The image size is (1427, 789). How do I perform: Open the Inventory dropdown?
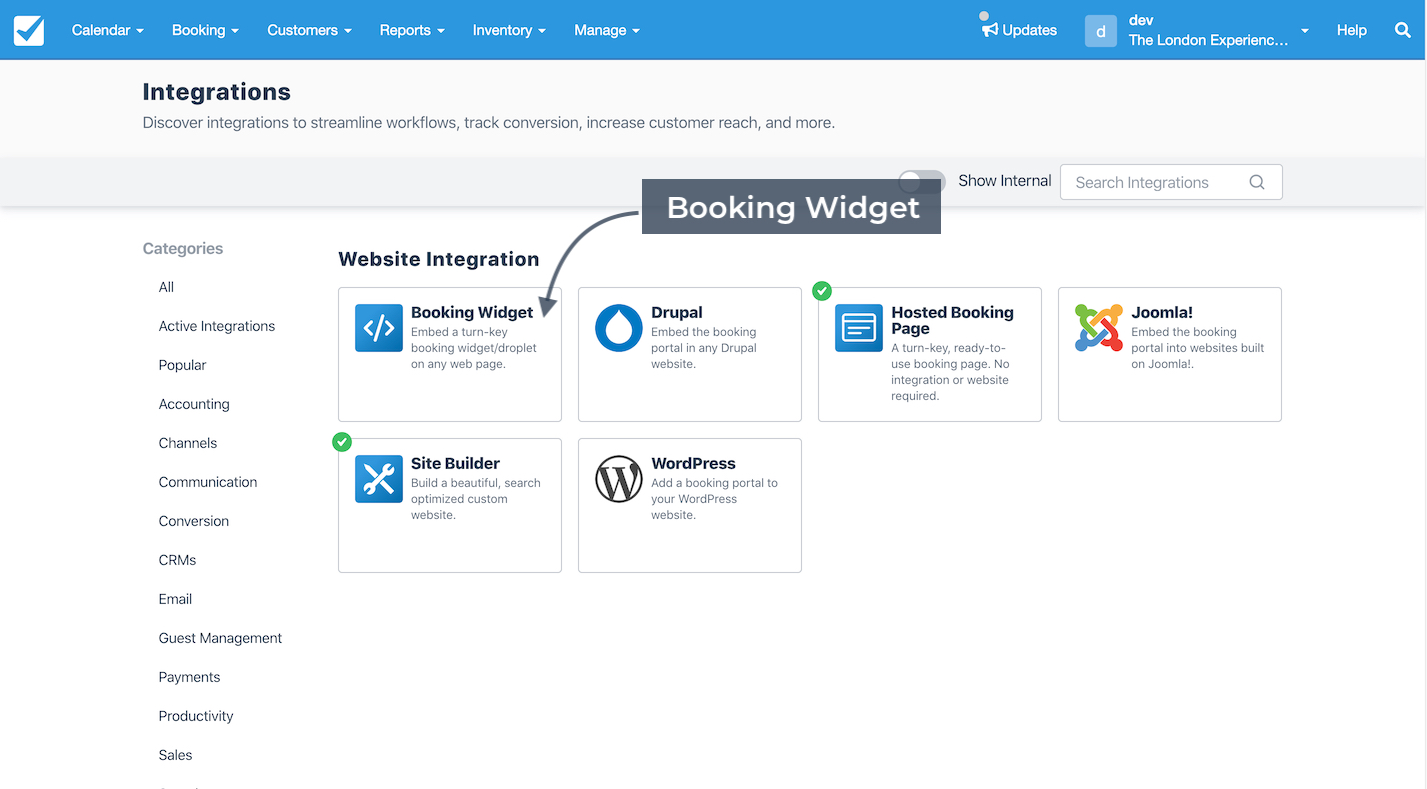[x=509, y=30]
